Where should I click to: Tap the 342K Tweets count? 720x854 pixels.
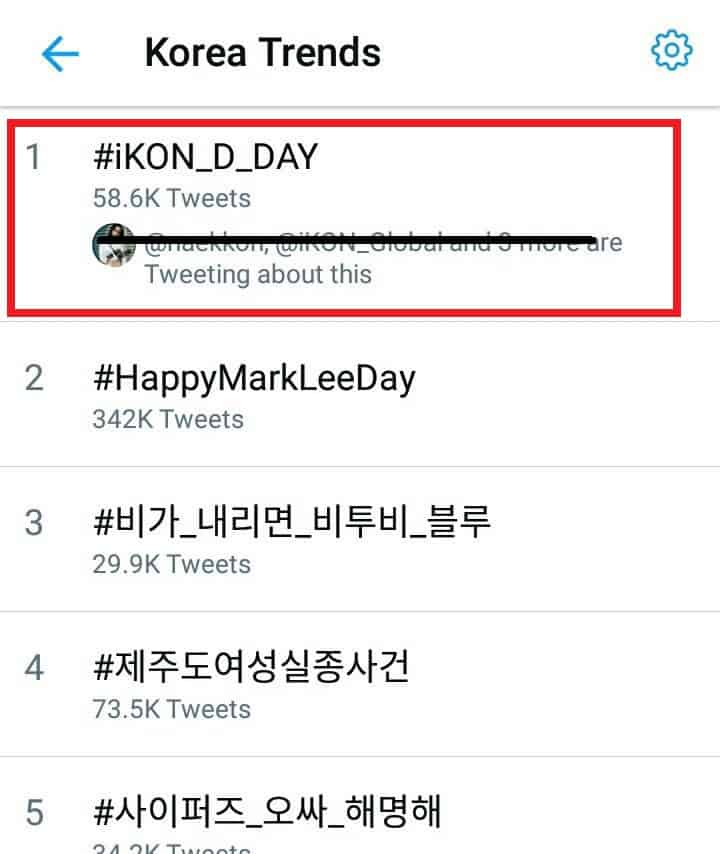pos(168,419)
